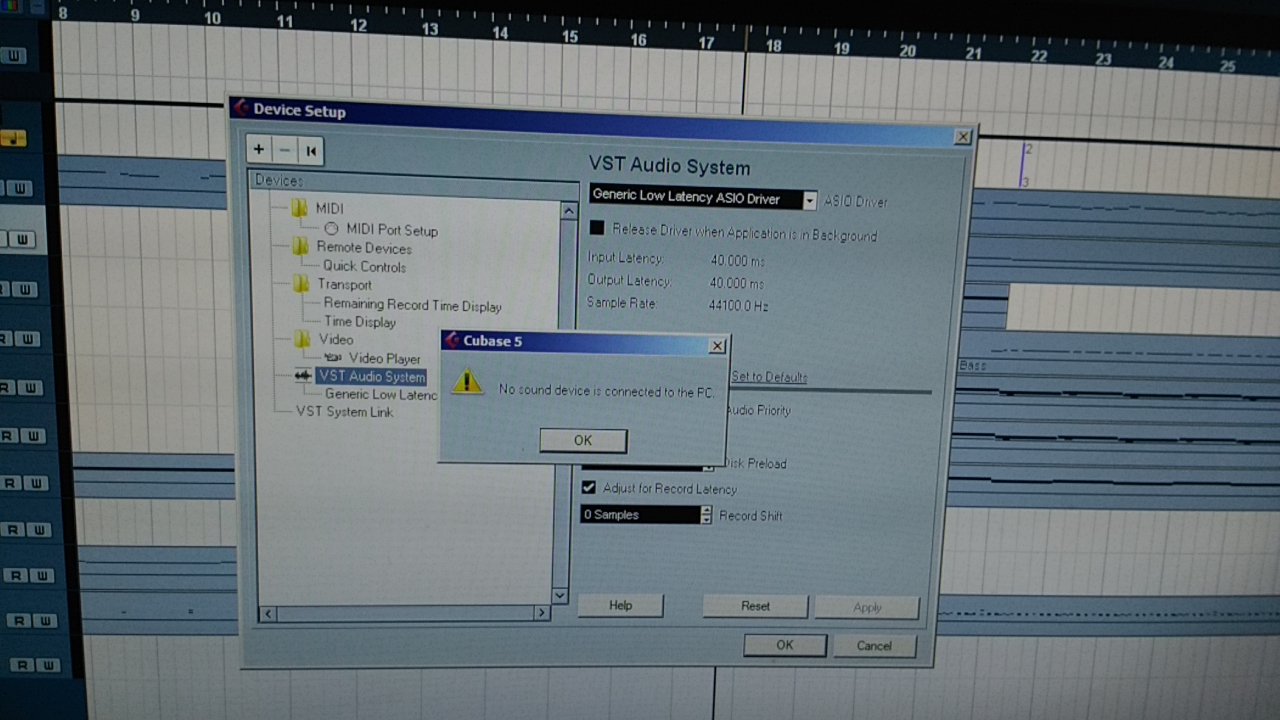This screenshot has height=720, width=1280.
Task: Click the Output Latency 40.000 ms value
Action: pyautogui.click(x=737, y=283)
